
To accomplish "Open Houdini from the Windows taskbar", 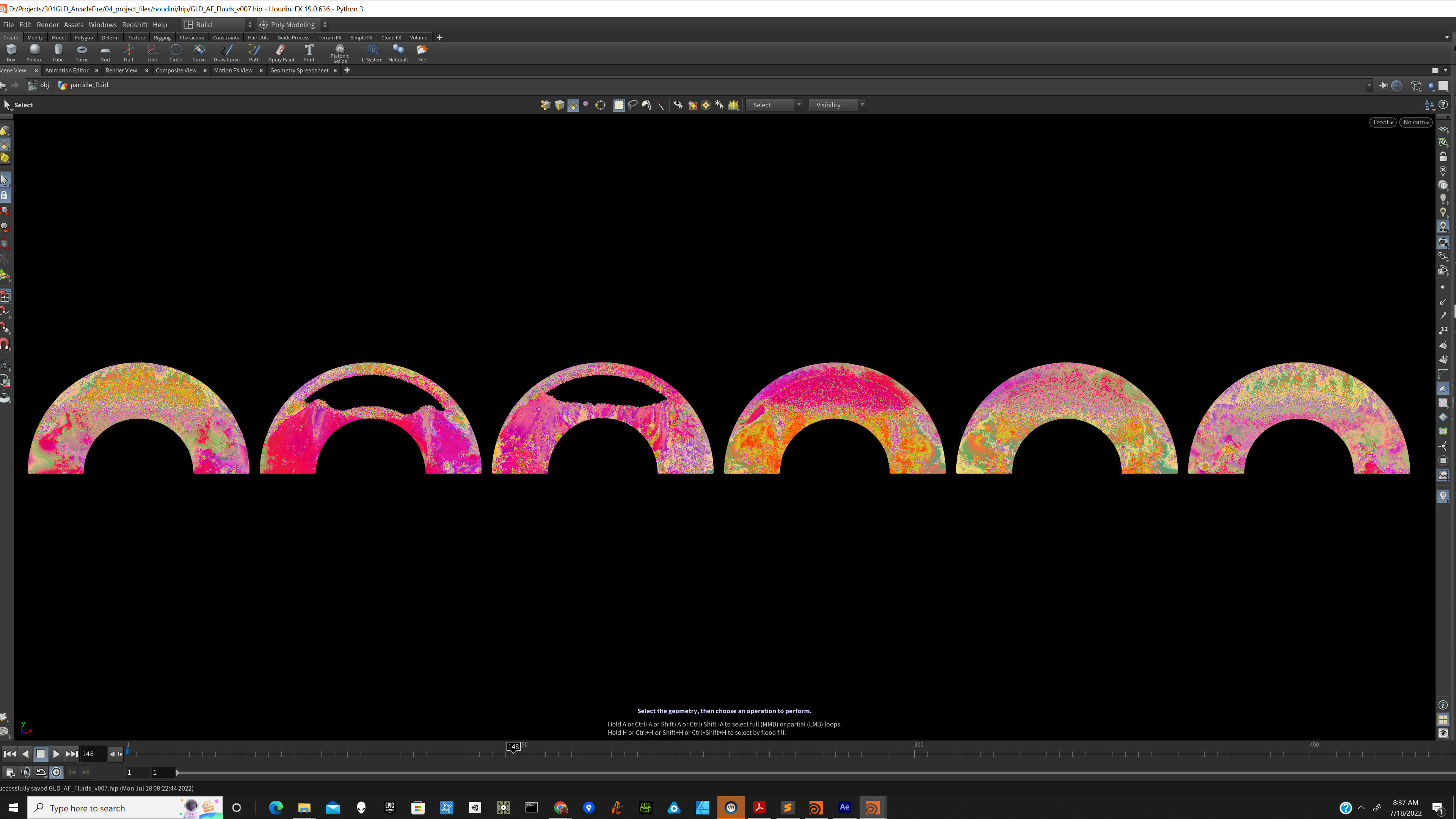I will (x=873, y=807).
